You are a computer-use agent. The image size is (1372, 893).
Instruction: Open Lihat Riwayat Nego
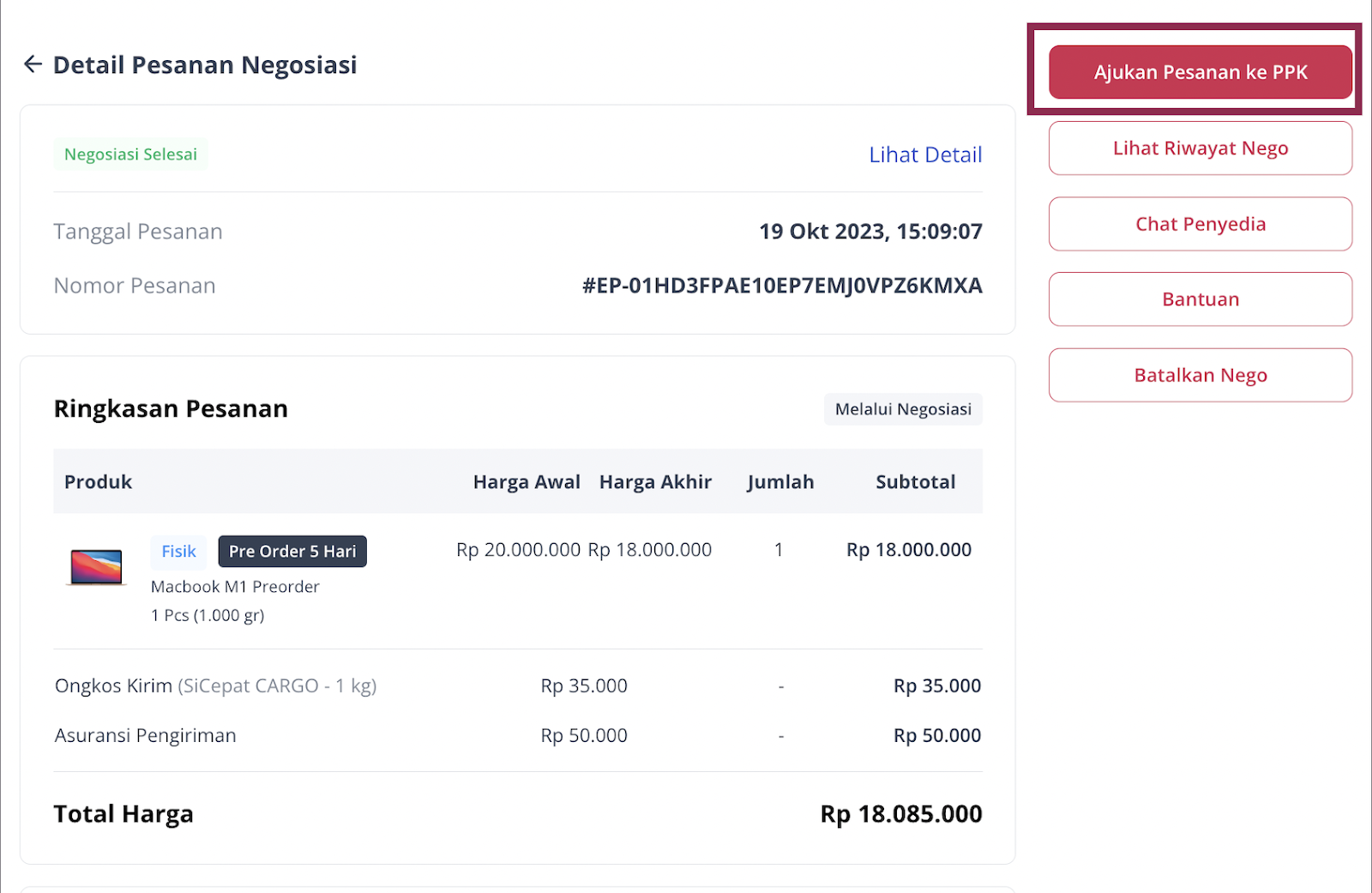coord(1199,148)
